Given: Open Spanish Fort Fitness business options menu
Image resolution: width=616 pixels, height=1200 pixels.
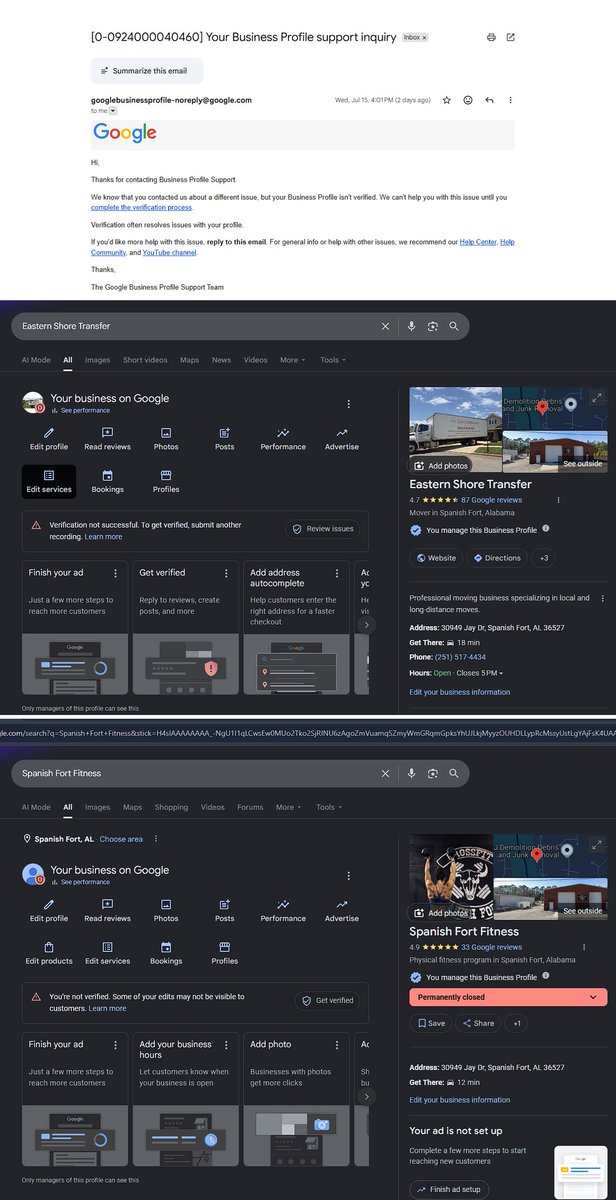Looking at the screenshot, I should [348, 875].
